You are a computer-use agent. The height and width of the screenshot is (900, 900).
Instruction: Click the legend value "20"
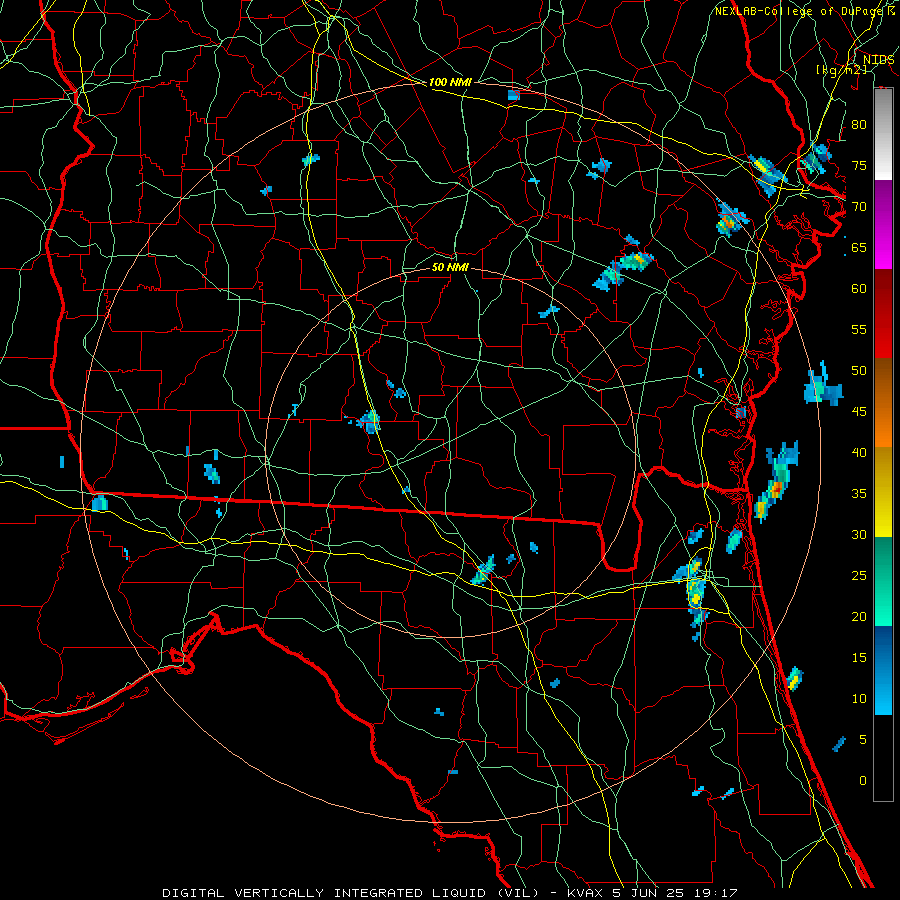click(x=859, y=616)
